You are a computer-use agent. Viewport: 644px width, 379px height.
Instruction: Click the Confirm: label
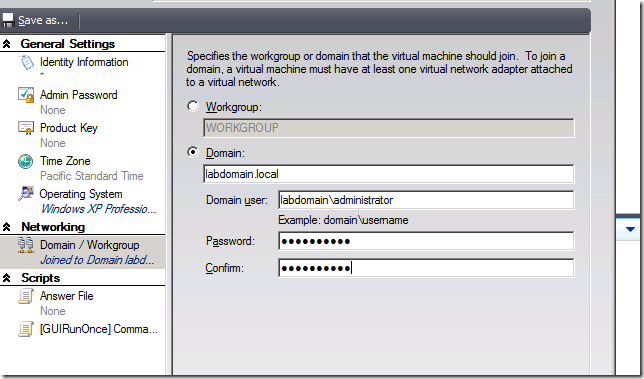tap(224, 268)
